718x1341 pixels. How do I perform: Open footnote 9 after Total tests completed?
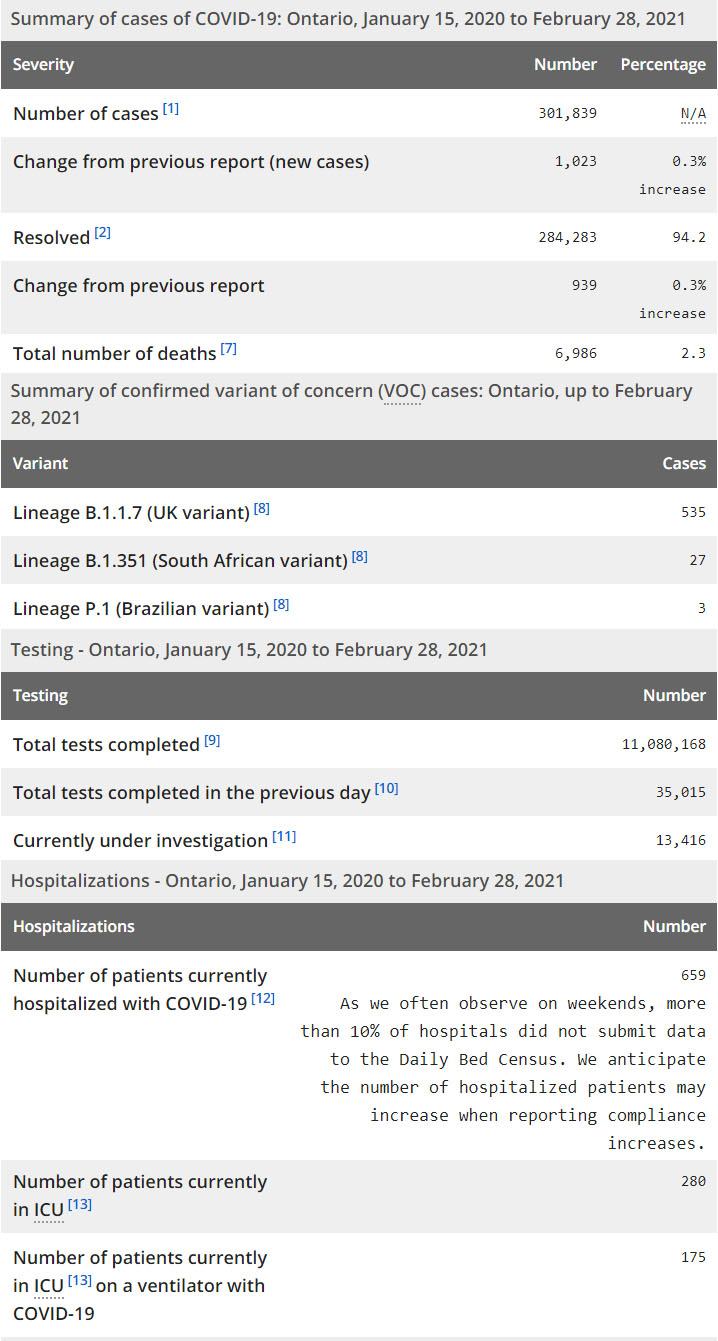pos(212,740)
